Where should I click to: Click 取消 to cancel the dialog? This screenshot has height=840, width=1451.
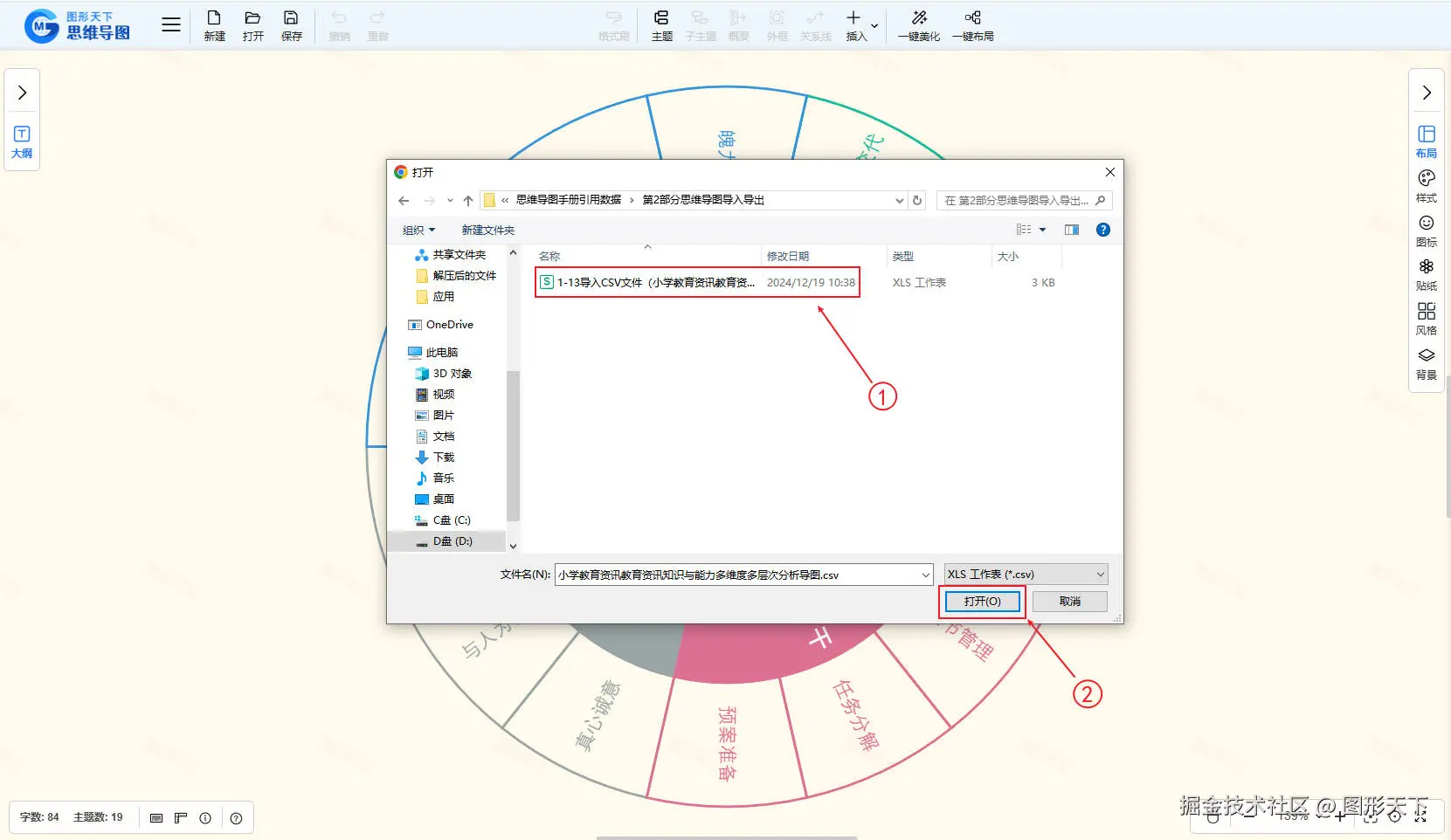click(x=1070, y=602)
